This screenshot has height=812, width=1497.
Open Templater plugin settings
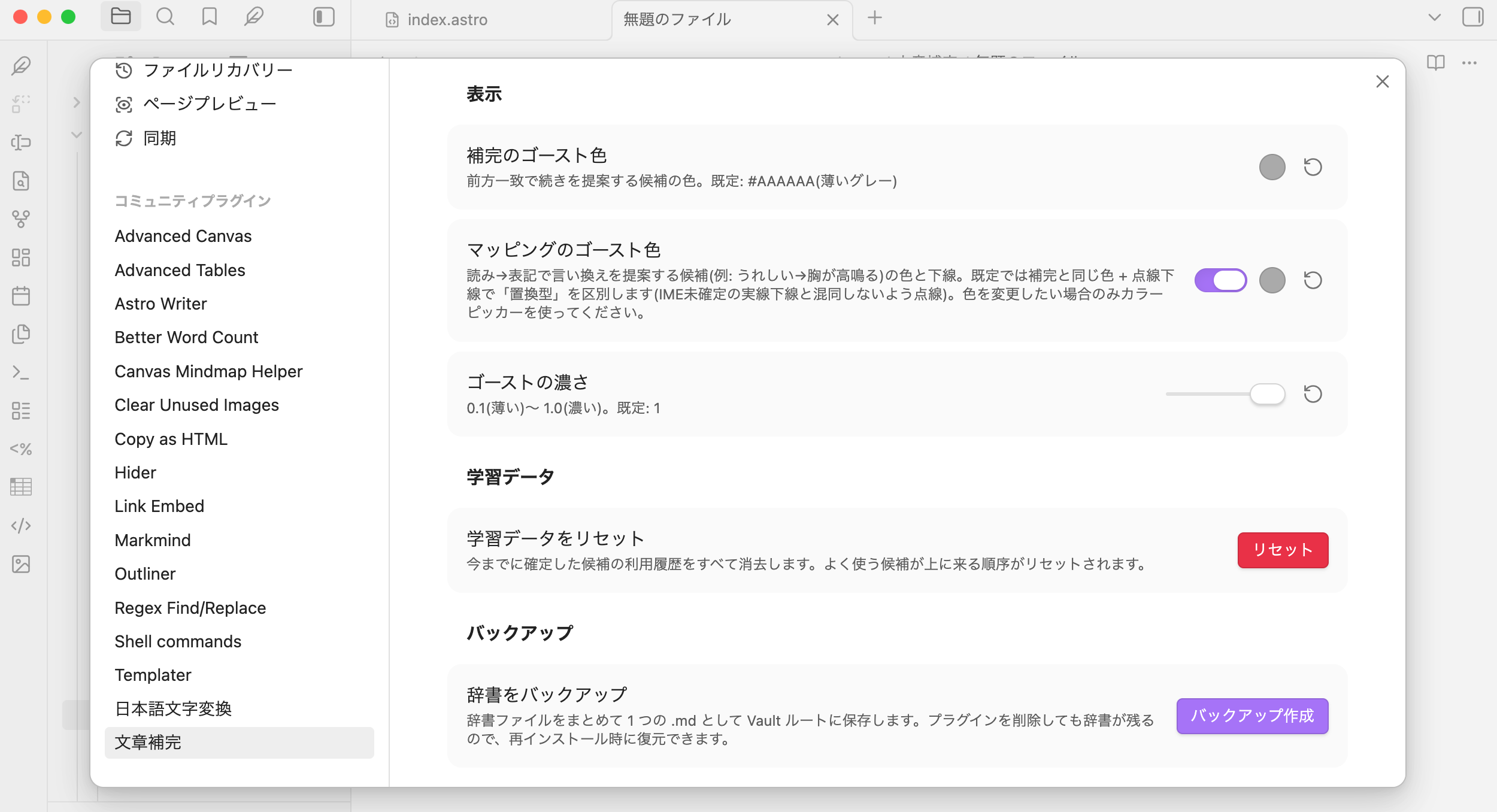pyautogui.click(x=240, y=675)
